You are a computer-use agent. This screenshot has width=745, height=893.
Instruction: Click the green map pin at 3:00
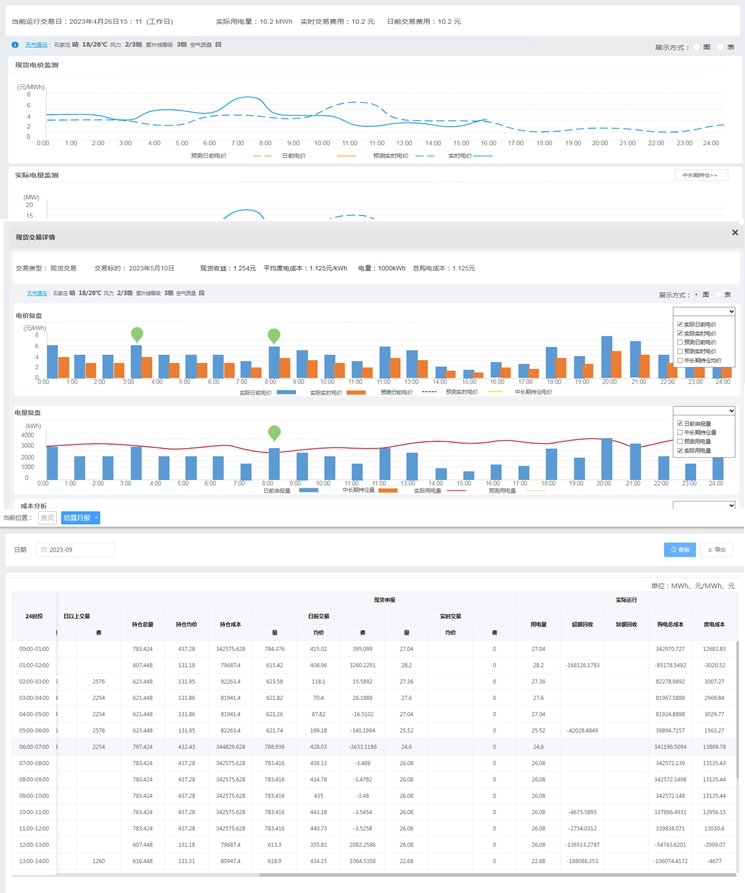click(x=137, y=334)
